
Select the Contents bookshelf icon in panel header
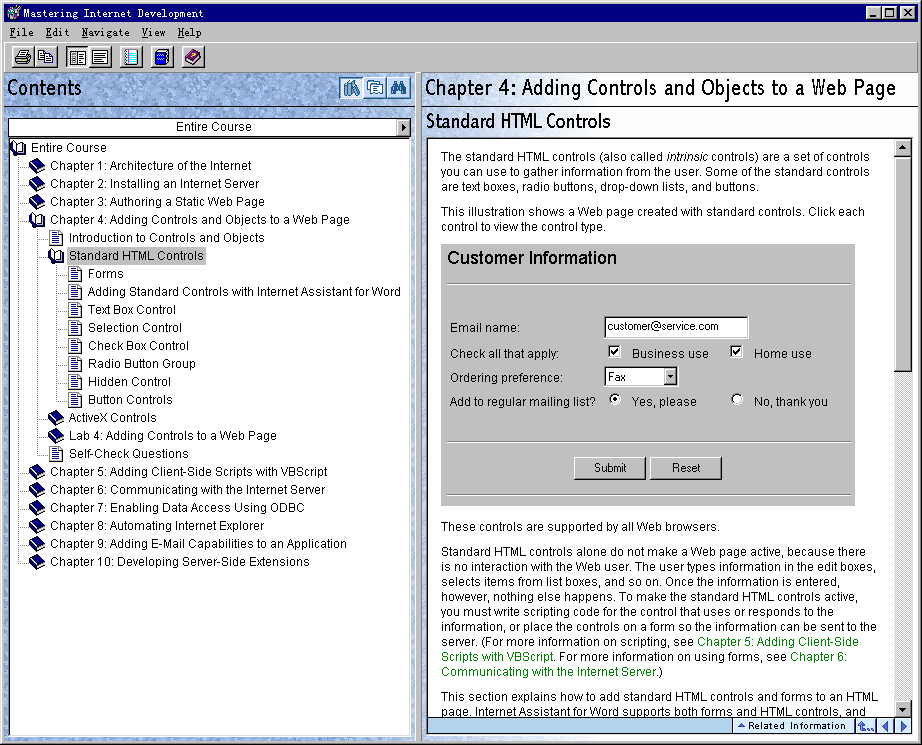point(352,88)
